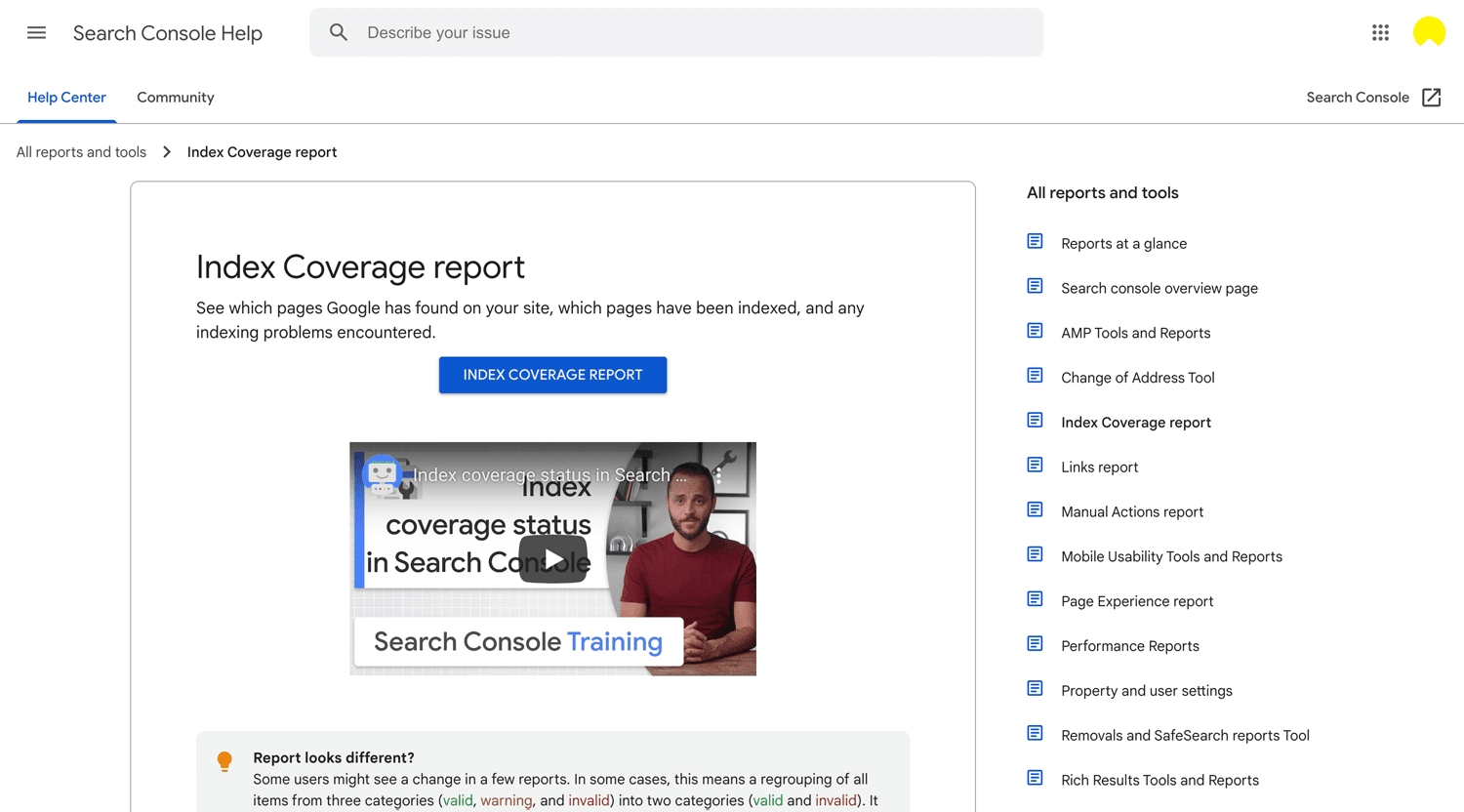Screen dimensions: 1464x812
Task: Open the Page Experience report article
Action: click(1138, 602)
